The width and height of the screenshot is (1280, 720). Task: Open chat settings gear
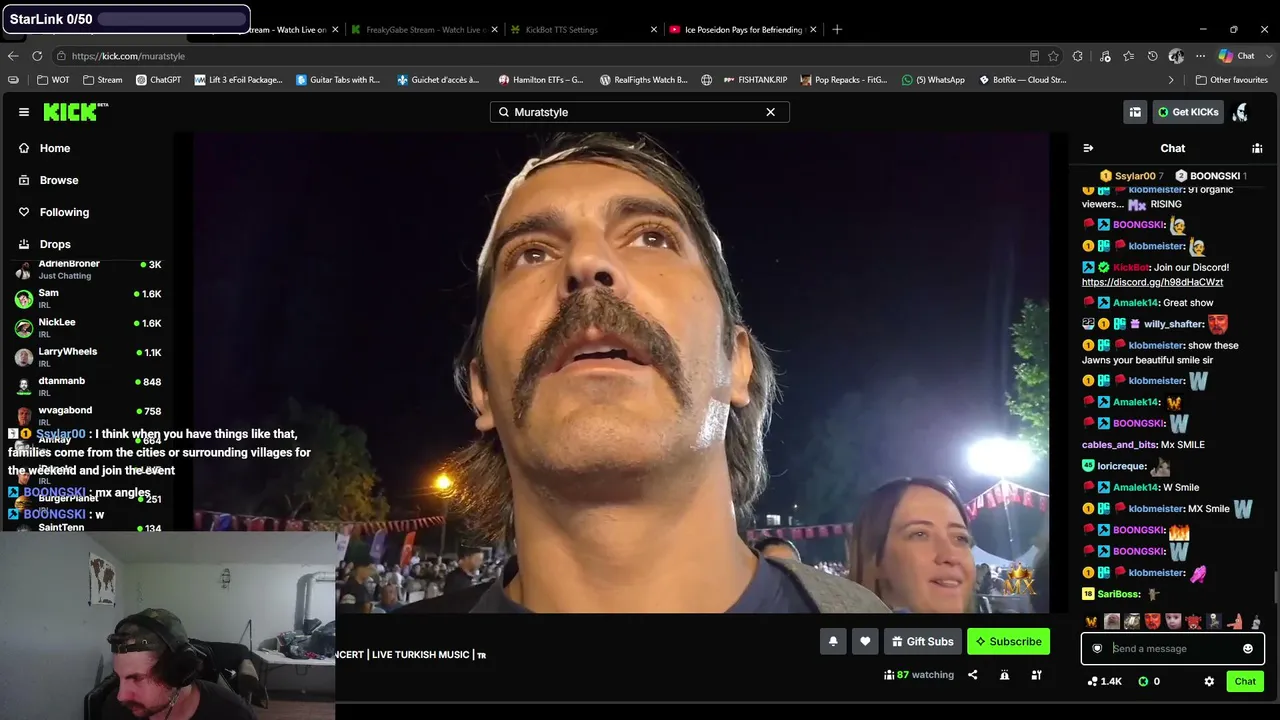pyautogui.click(x=1209, y=681)
